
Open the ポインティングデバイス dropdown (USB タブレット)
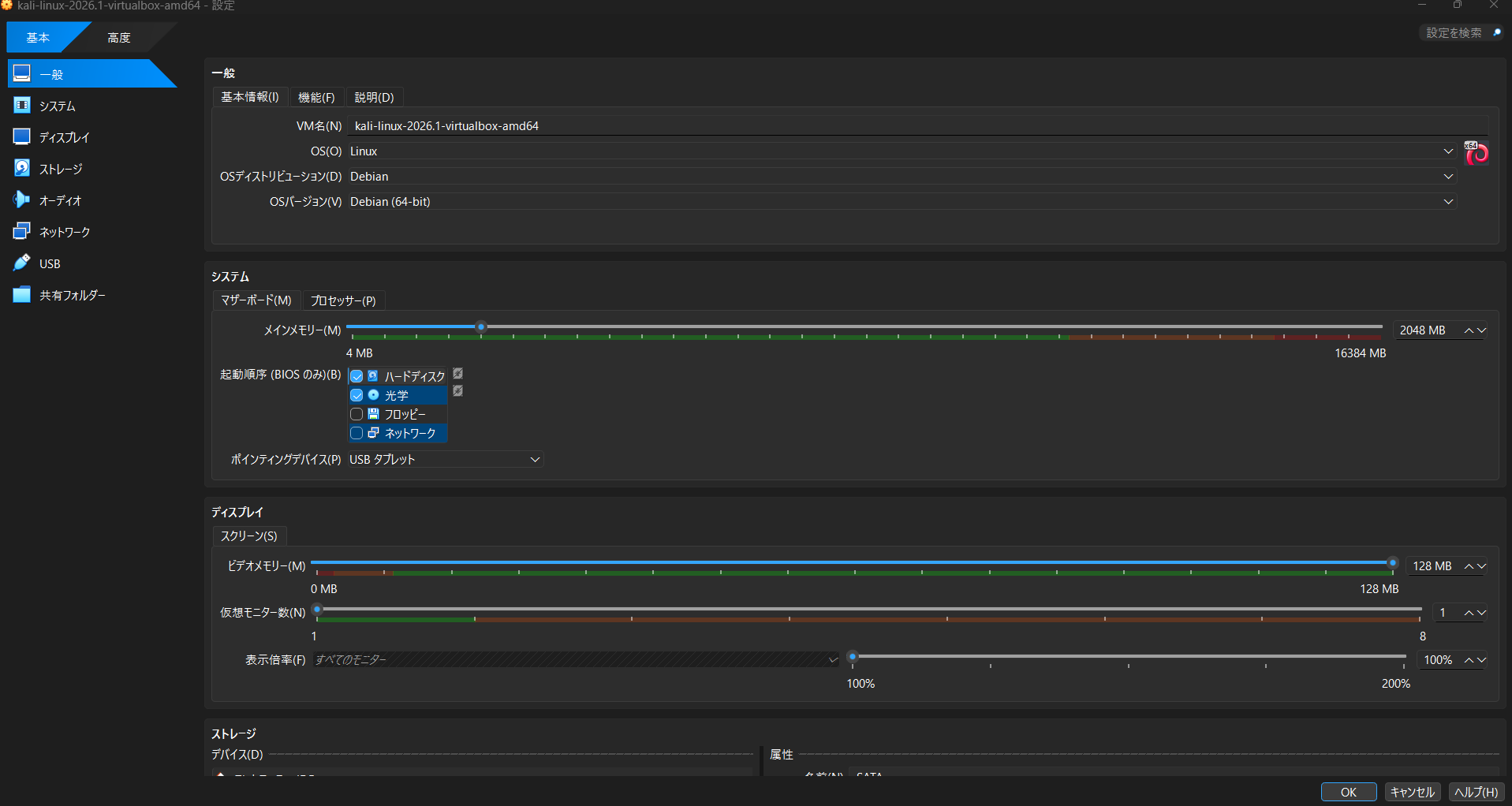[x=445, y=460]
